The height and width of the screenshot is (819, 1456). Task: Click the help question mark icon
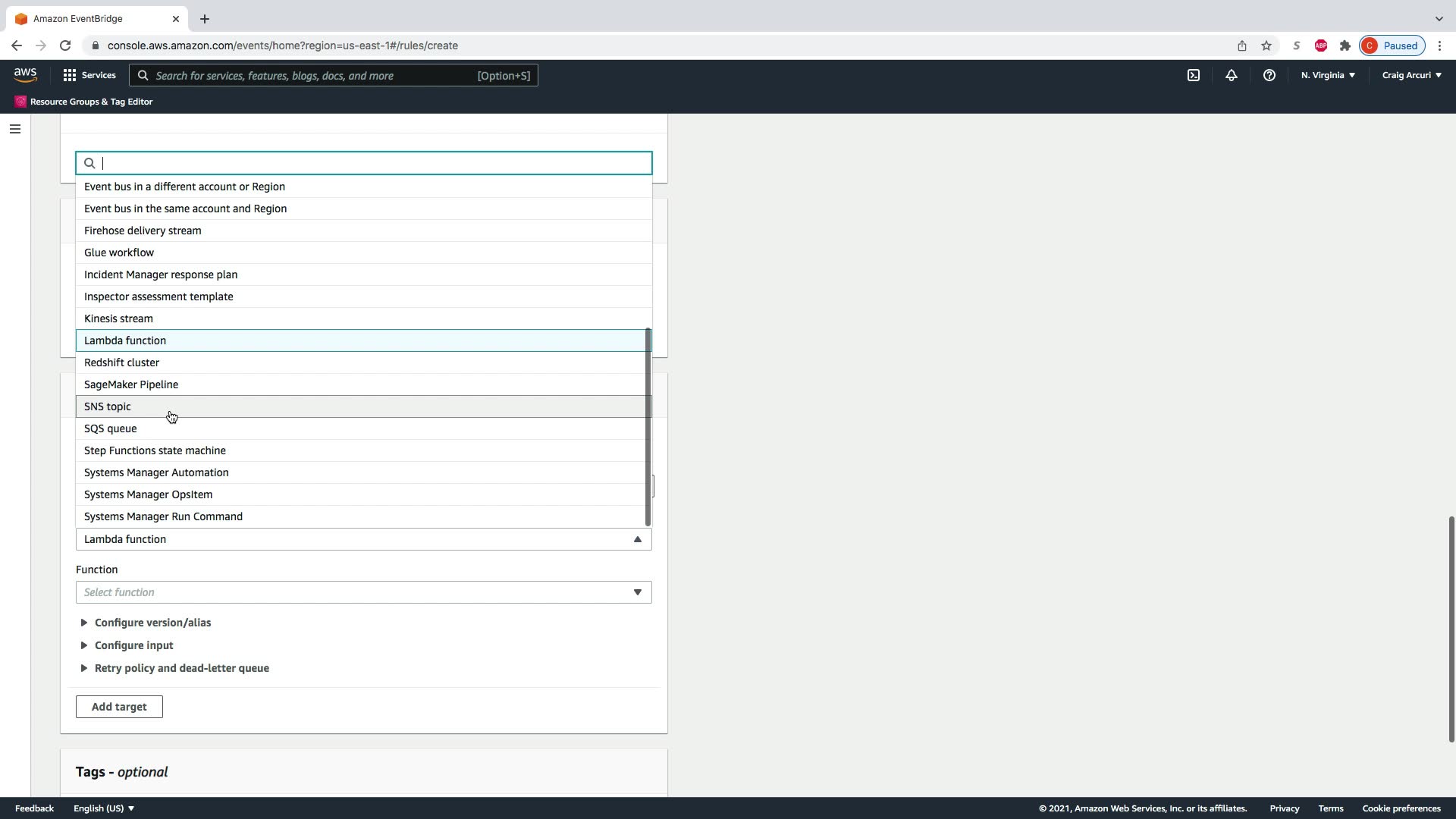click(x=1269, y=75)
